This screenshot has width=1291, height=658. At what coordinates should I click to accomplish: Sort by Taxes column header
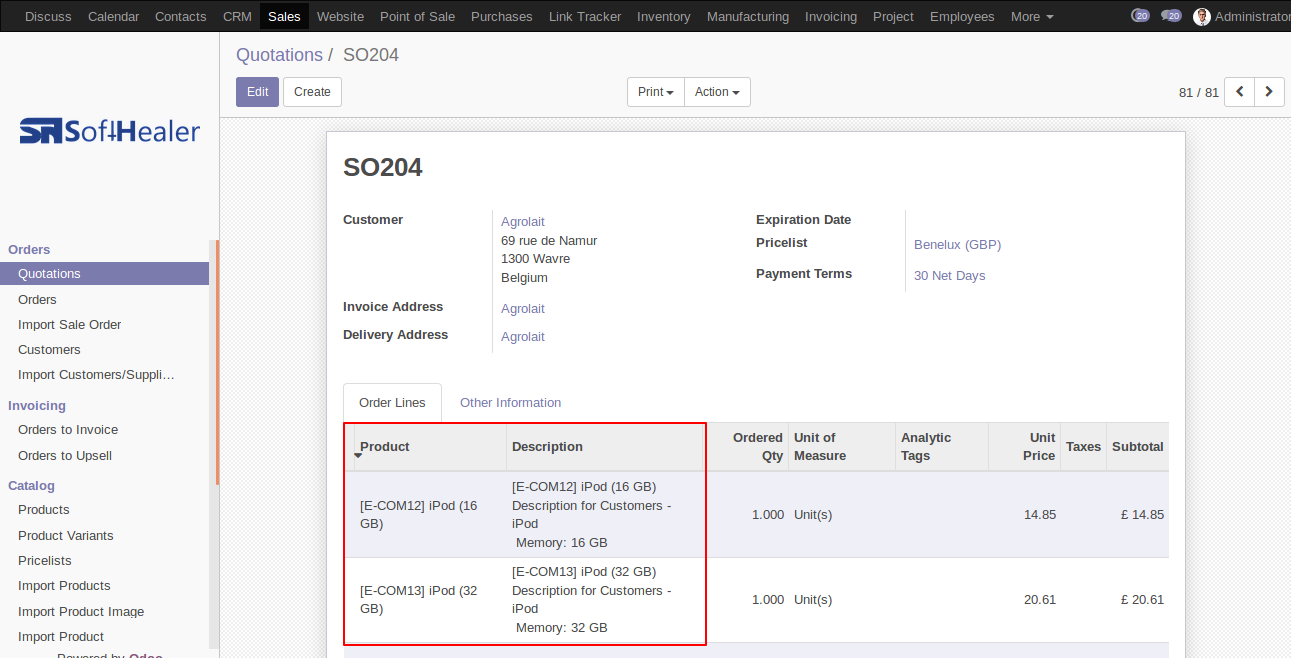coord(1083,447)
